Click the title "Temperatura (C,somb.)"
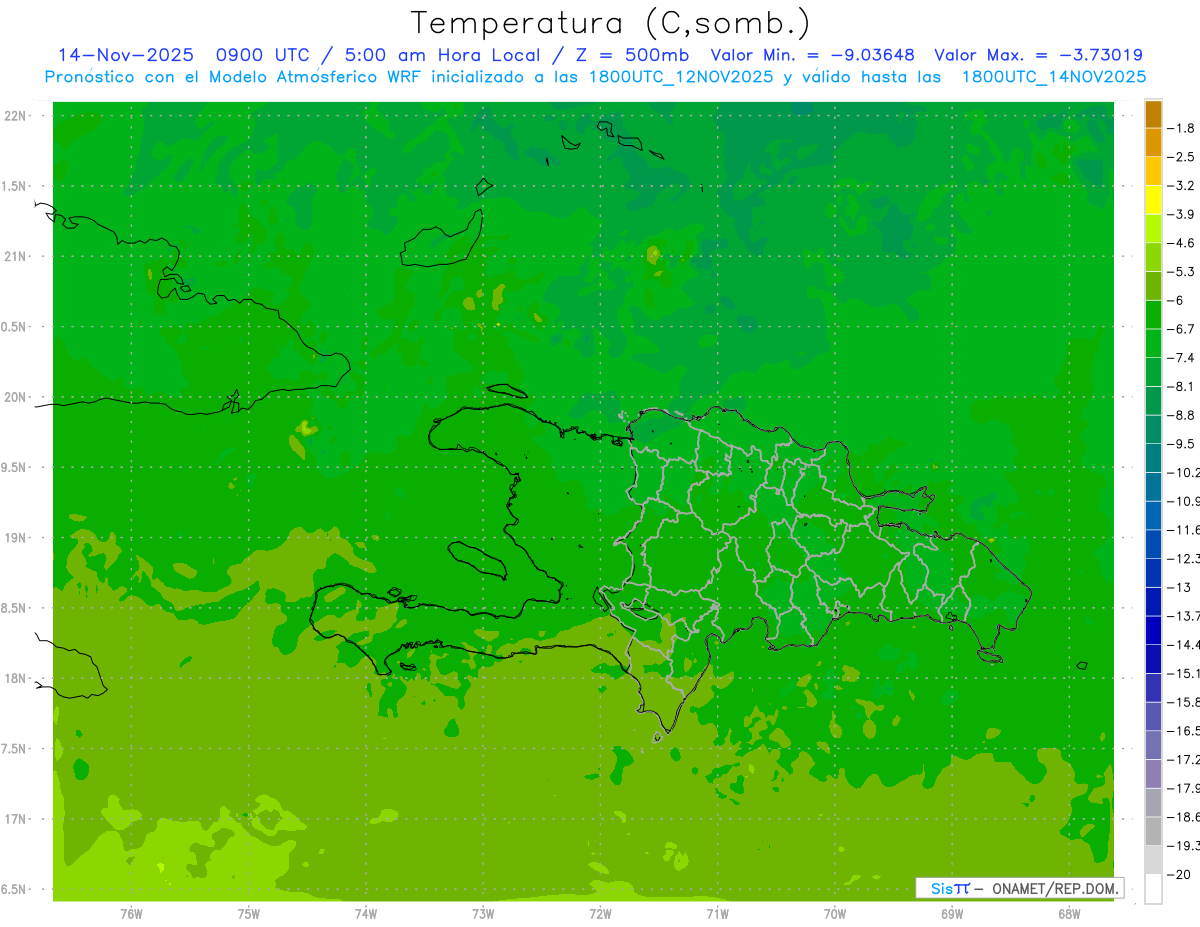The image size is (1200, 927). (610, 23)
